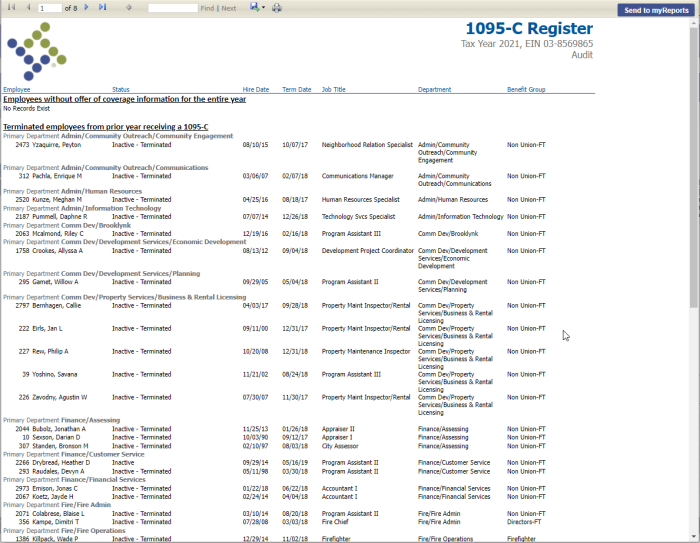The height and width of the screenshot is (543, 700).
Task: Click the find text search box
Action: (x=172, y=8)
